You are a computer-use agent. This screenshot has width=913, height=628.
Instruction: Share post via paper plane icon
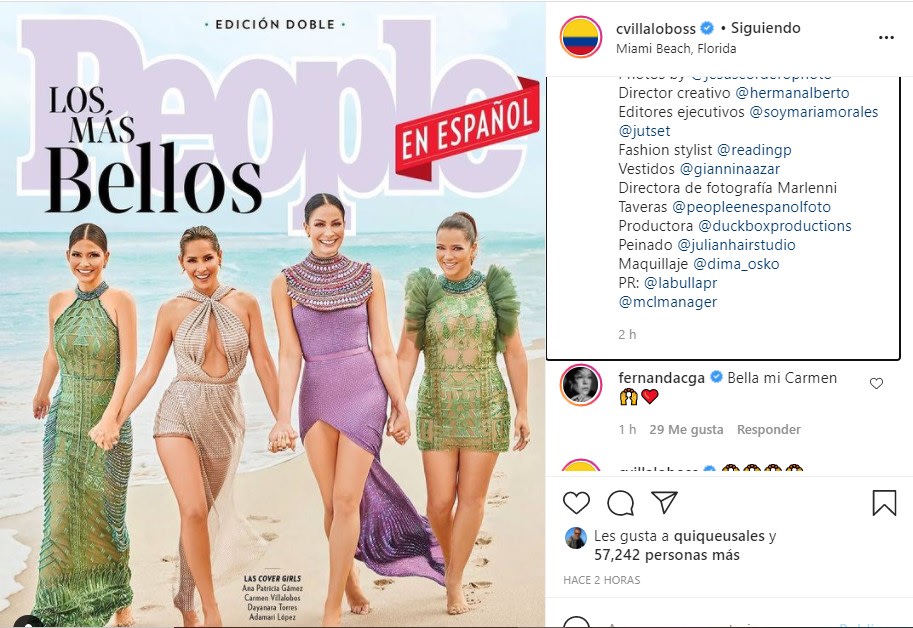pyautogui.click(x=664, y=502)
